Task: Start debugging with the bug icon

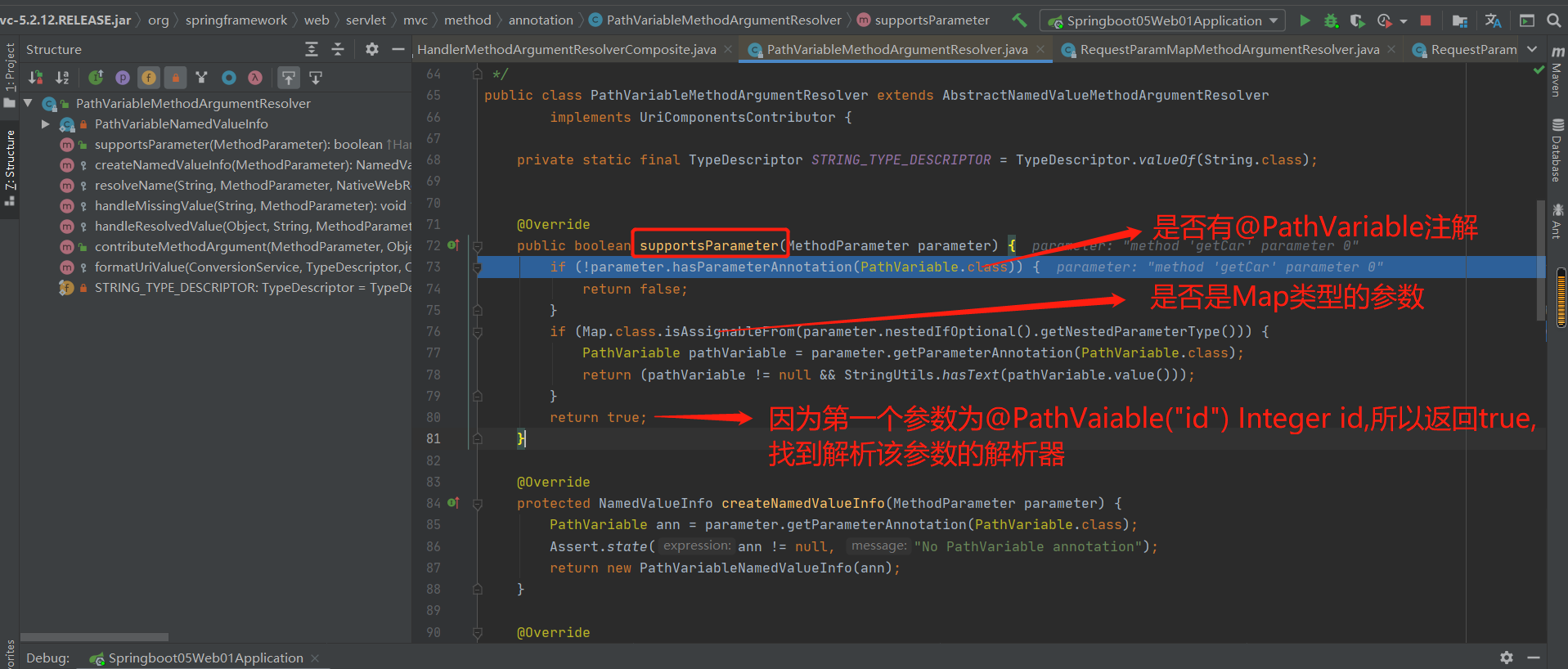Action: (1331, 20)
